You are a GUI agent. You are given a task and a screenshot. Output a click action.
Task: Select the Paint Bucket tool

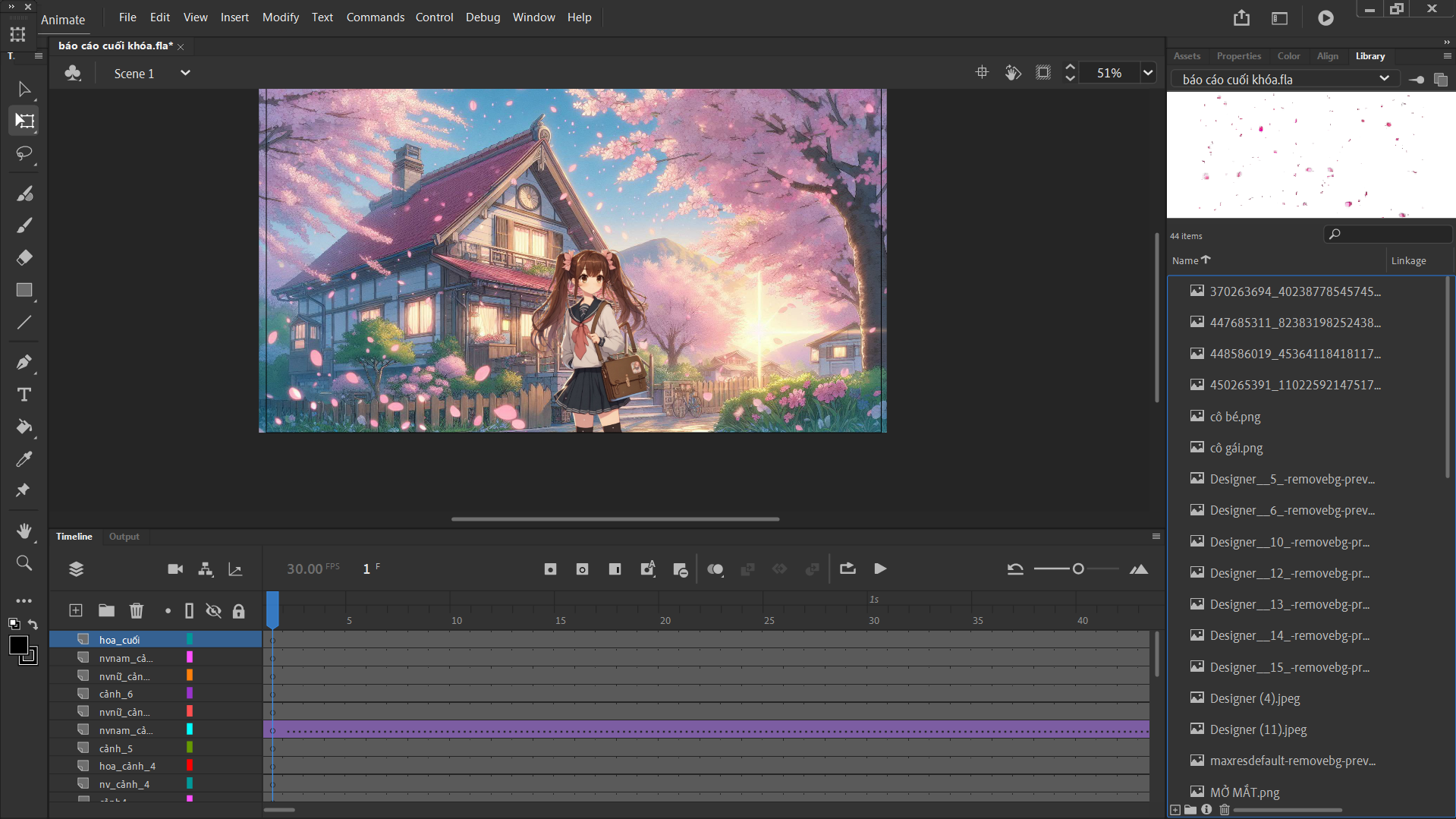click(24, 427)
